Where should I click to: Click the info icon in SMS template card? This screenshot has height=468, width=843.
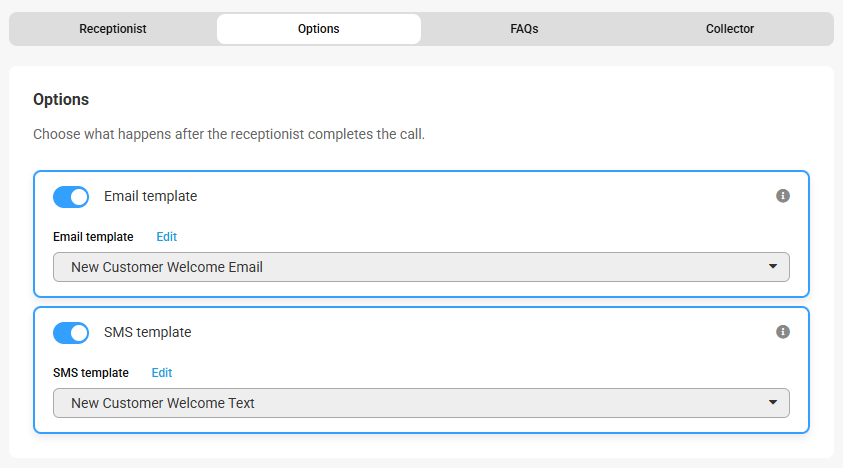783,332
